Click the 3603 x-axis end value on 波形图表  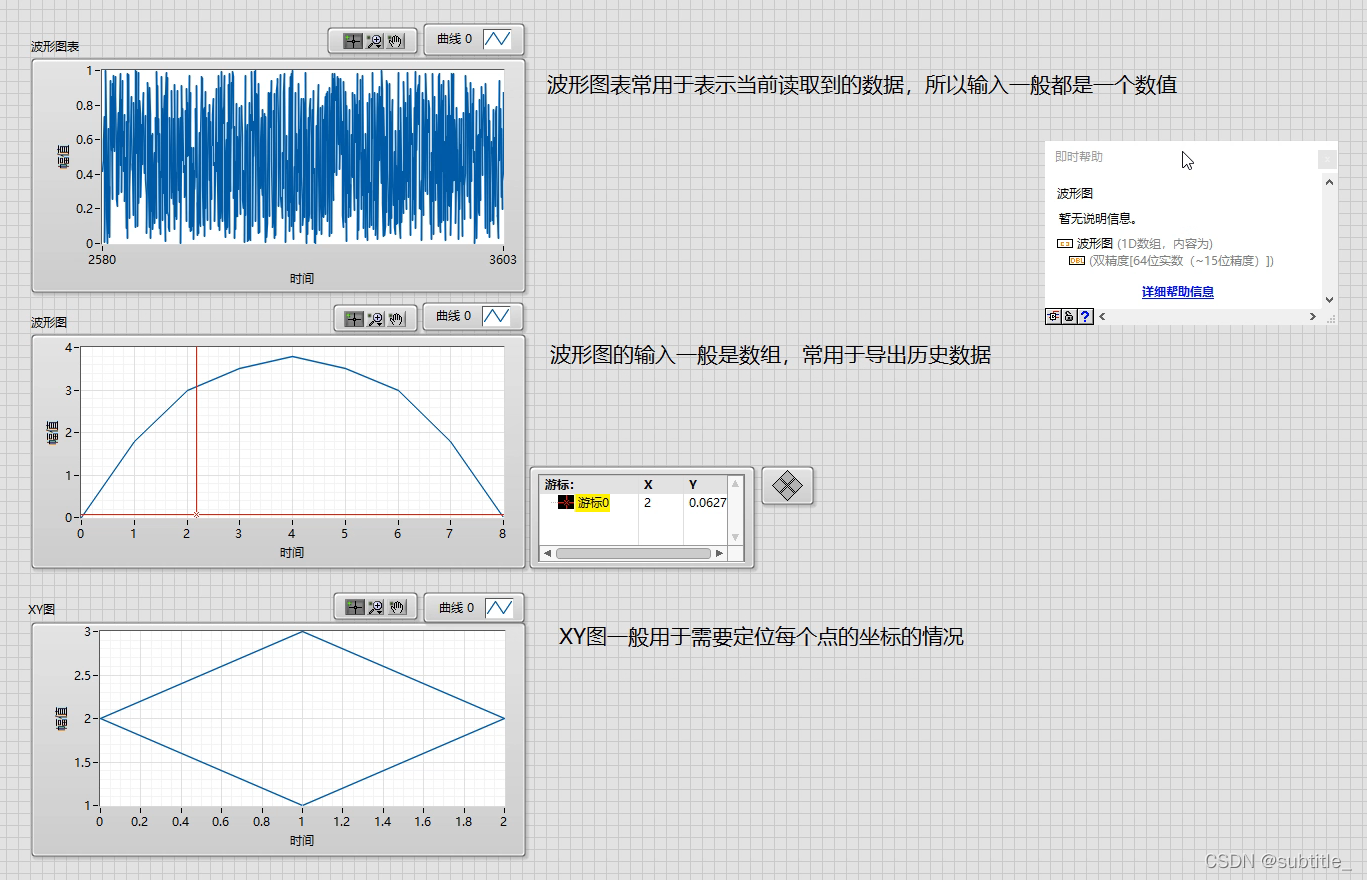click(x=502, y=259)
